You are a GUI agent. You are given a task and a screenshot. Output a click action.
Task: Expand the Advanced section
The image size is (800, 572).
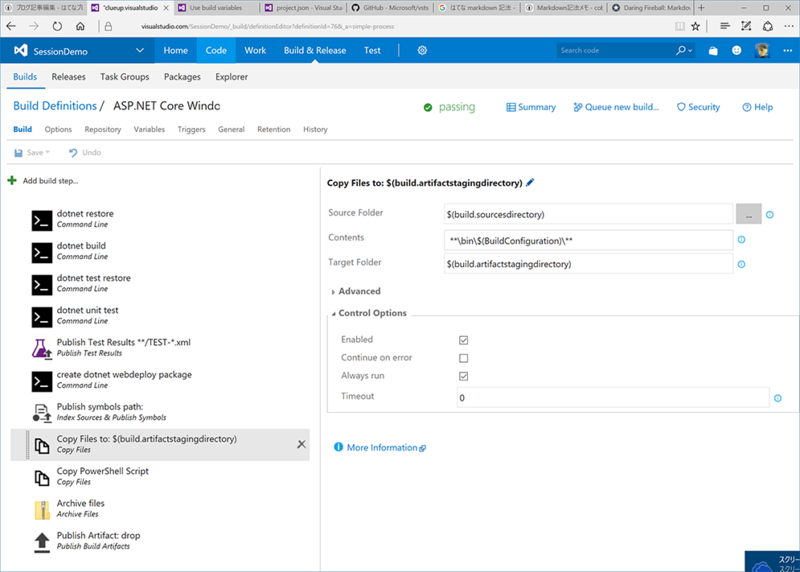coord(356,291)
